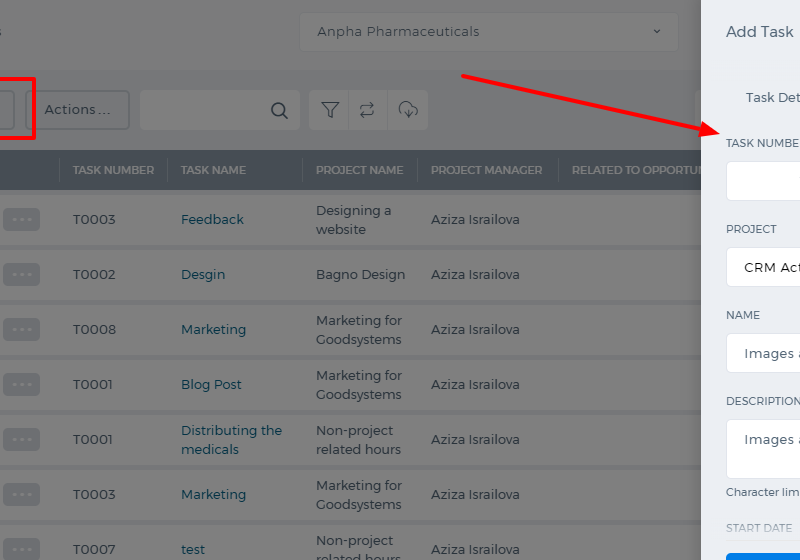Open the Desgin task link
Image resolution: width=800 pixels, height=560 pixels.
click(203, 274)
